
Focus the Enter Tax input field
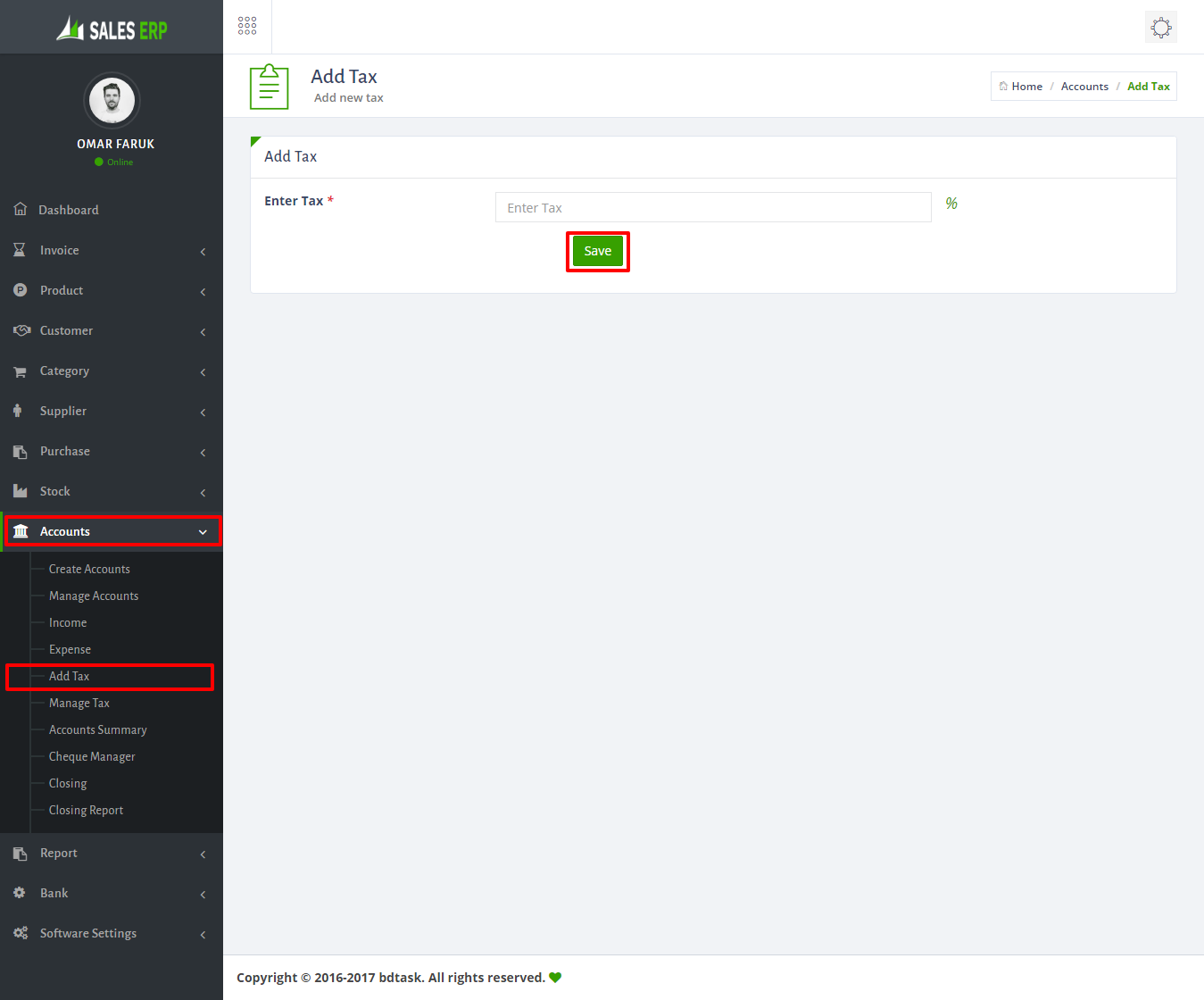click(712, 207)
